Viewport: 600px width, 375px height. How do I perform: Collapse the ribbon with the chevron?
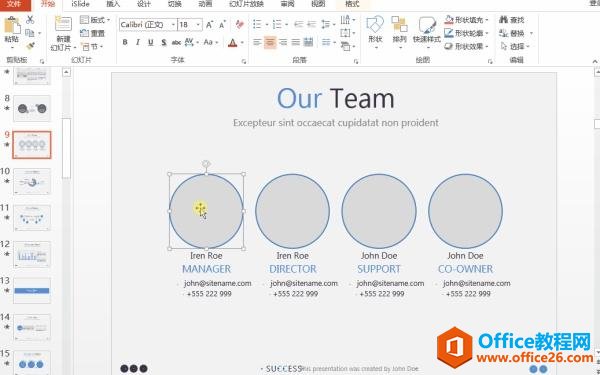(x=595, y=61)
